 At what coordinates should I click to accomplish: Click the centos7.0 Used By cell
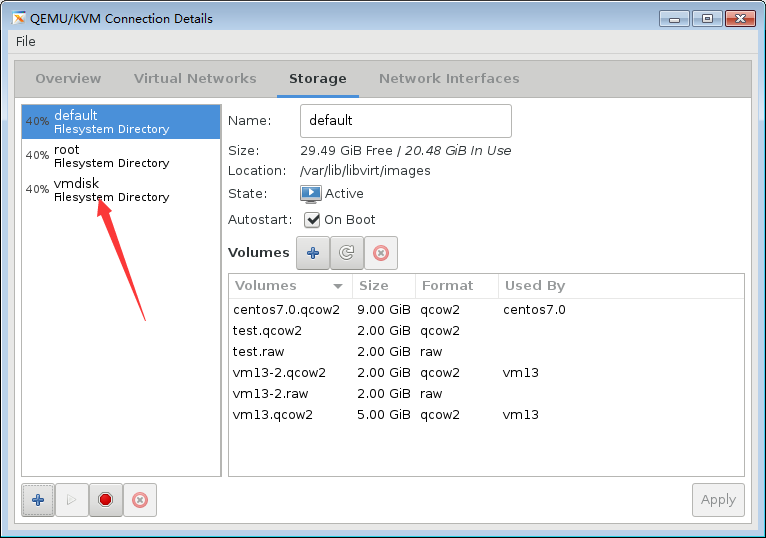pos(534,310)
